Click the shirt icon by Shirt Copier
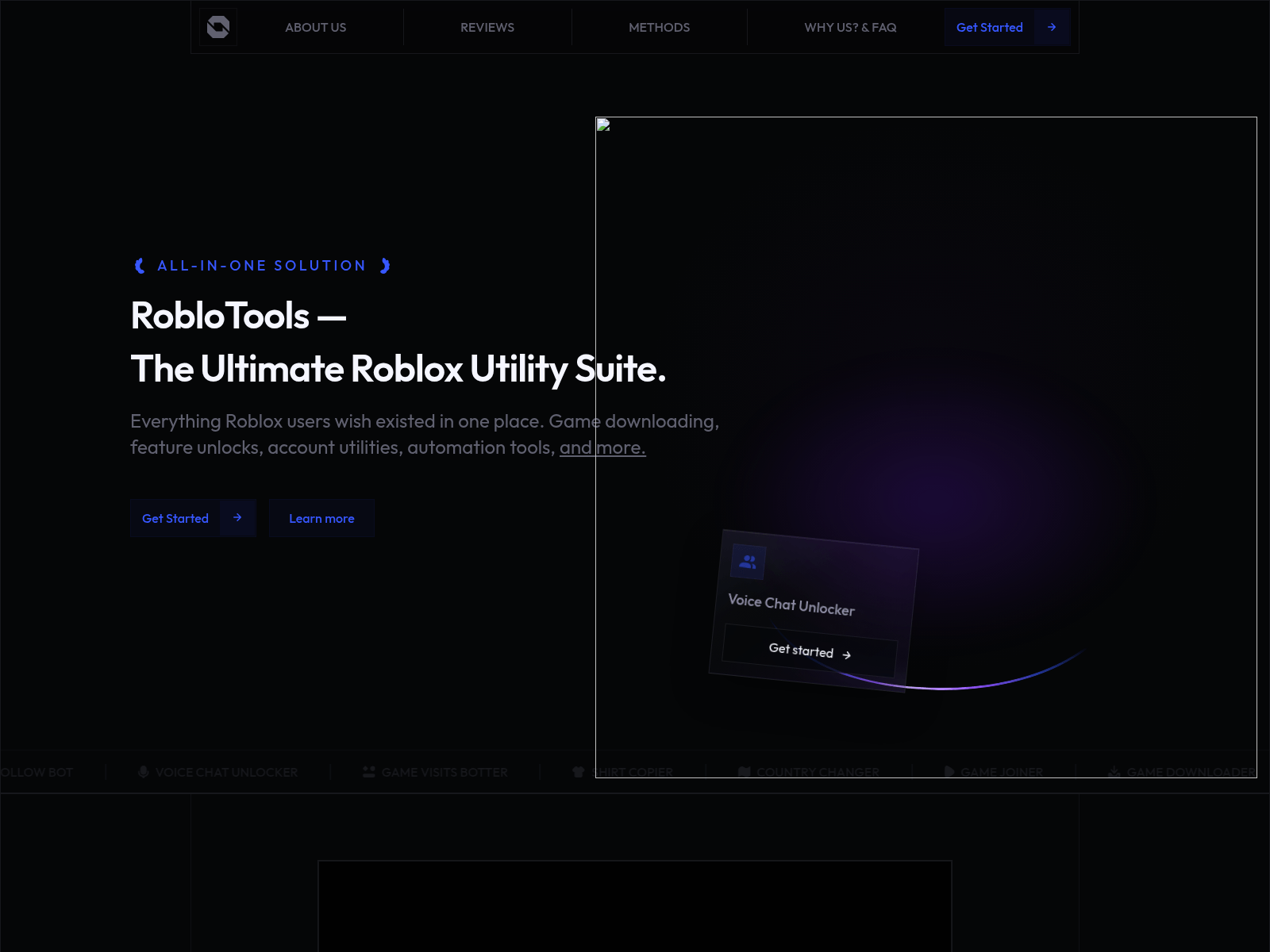This screenshot has height=952, width=1270. 578,772
